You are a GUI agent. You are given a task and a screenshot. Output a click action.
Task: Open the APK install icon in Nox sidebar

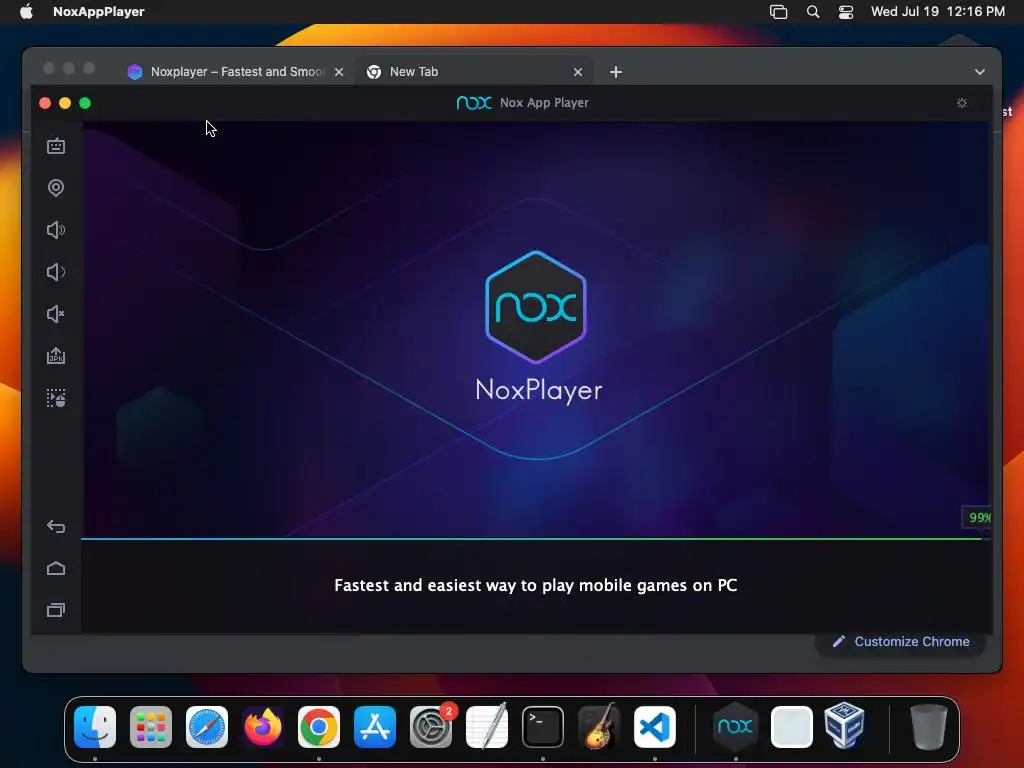pyautogui.click(x=56, y=356)
